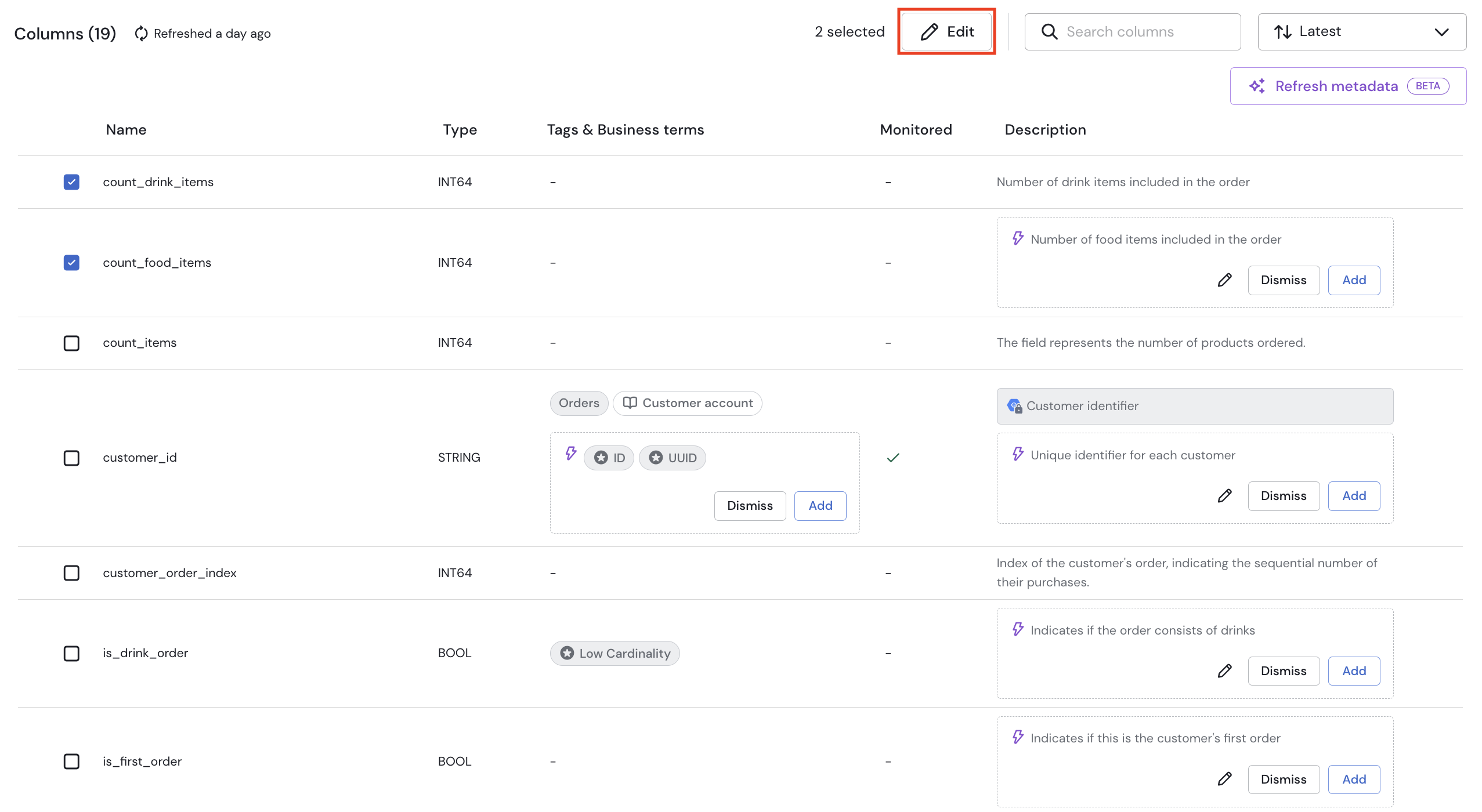Click the Orders tag on customer_id
Viewport: 1482px width, 812px height.
(x=579, y=403)
